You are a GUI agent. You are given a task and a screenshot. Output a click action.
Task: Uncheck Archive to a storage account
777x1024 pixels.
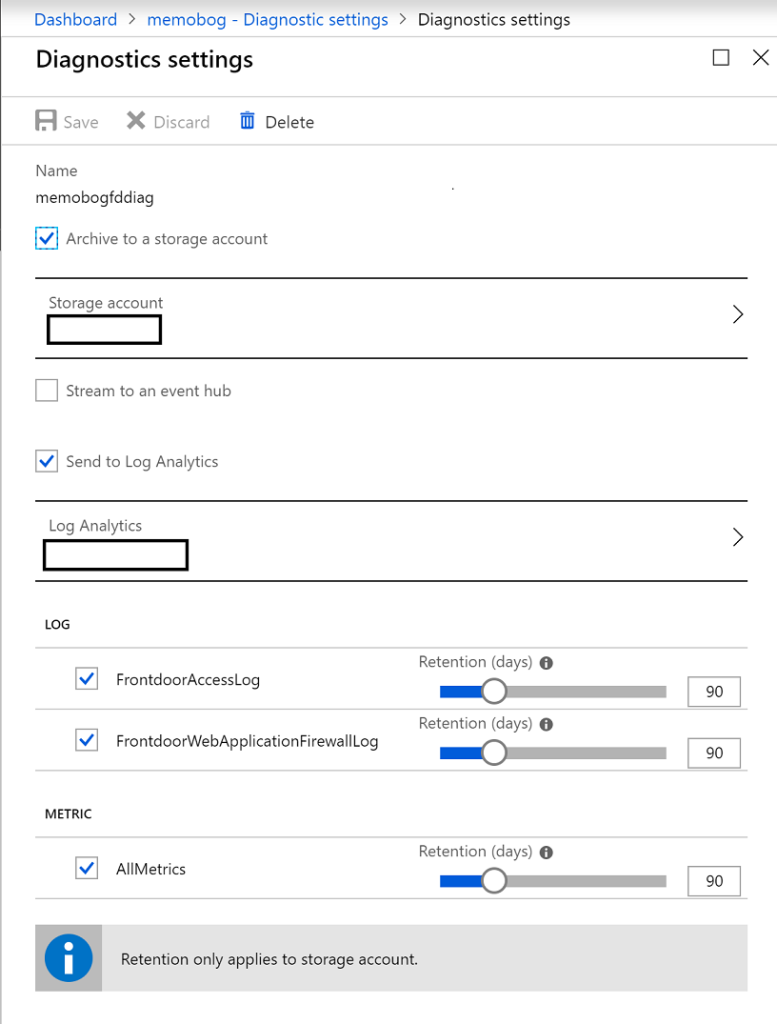46,238
